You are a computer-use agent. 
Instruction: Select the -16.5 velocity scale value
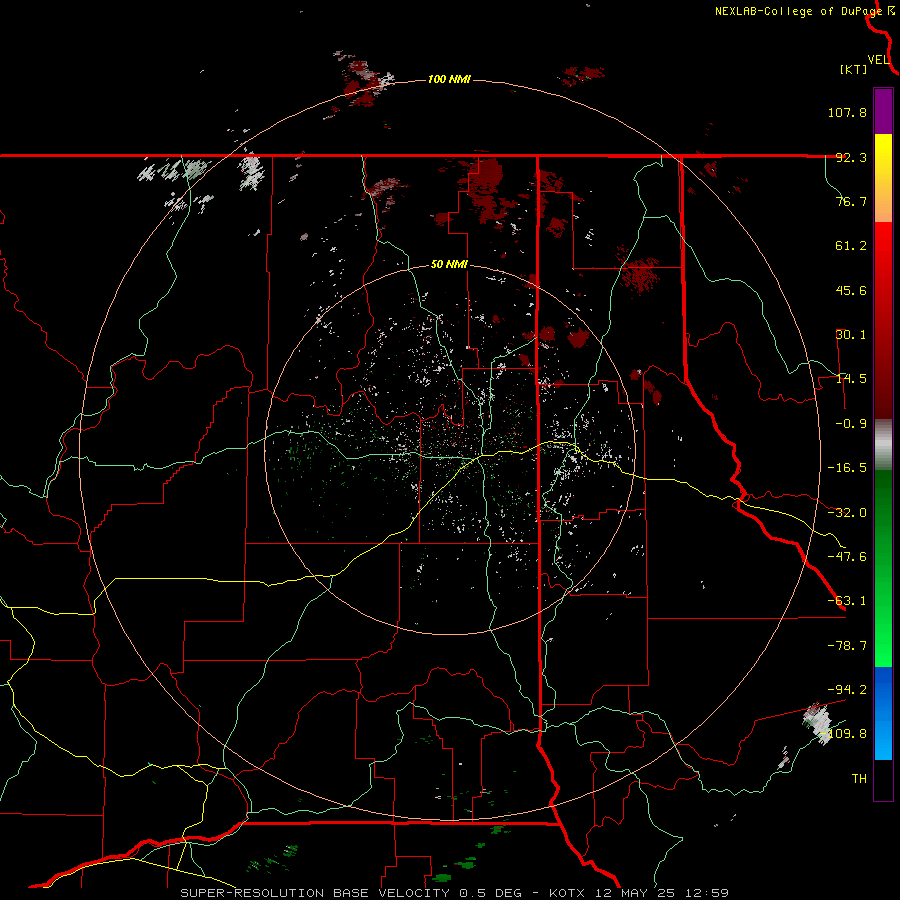pos(847,468)
